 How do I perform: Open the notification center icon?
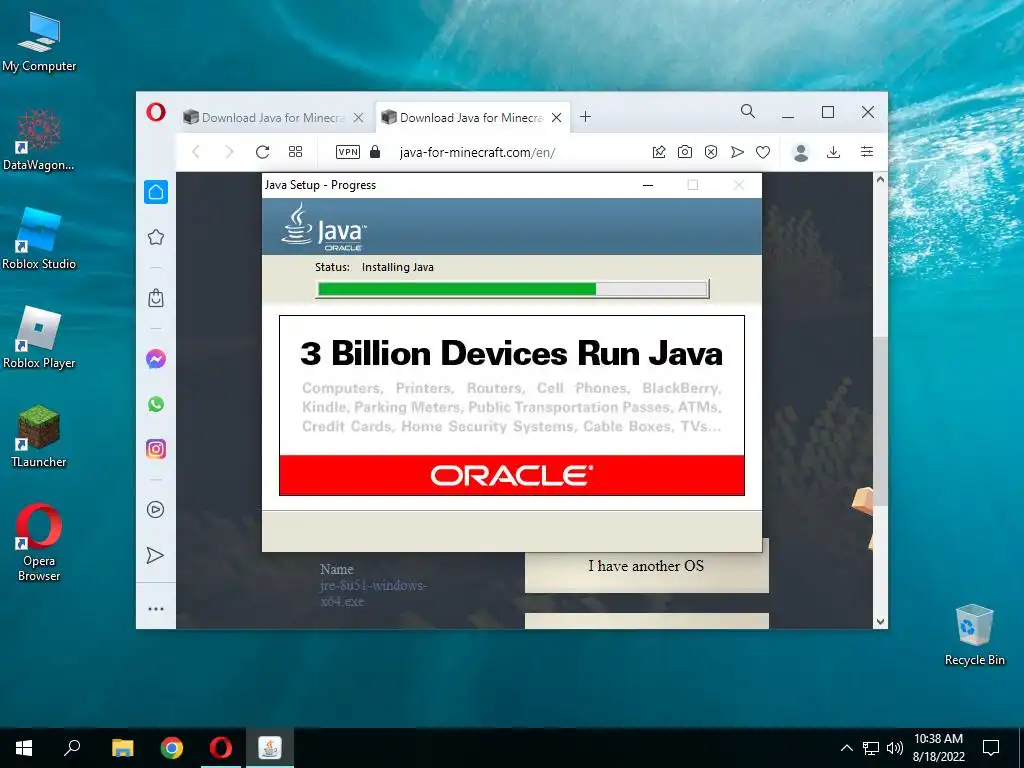coord(991,748)
